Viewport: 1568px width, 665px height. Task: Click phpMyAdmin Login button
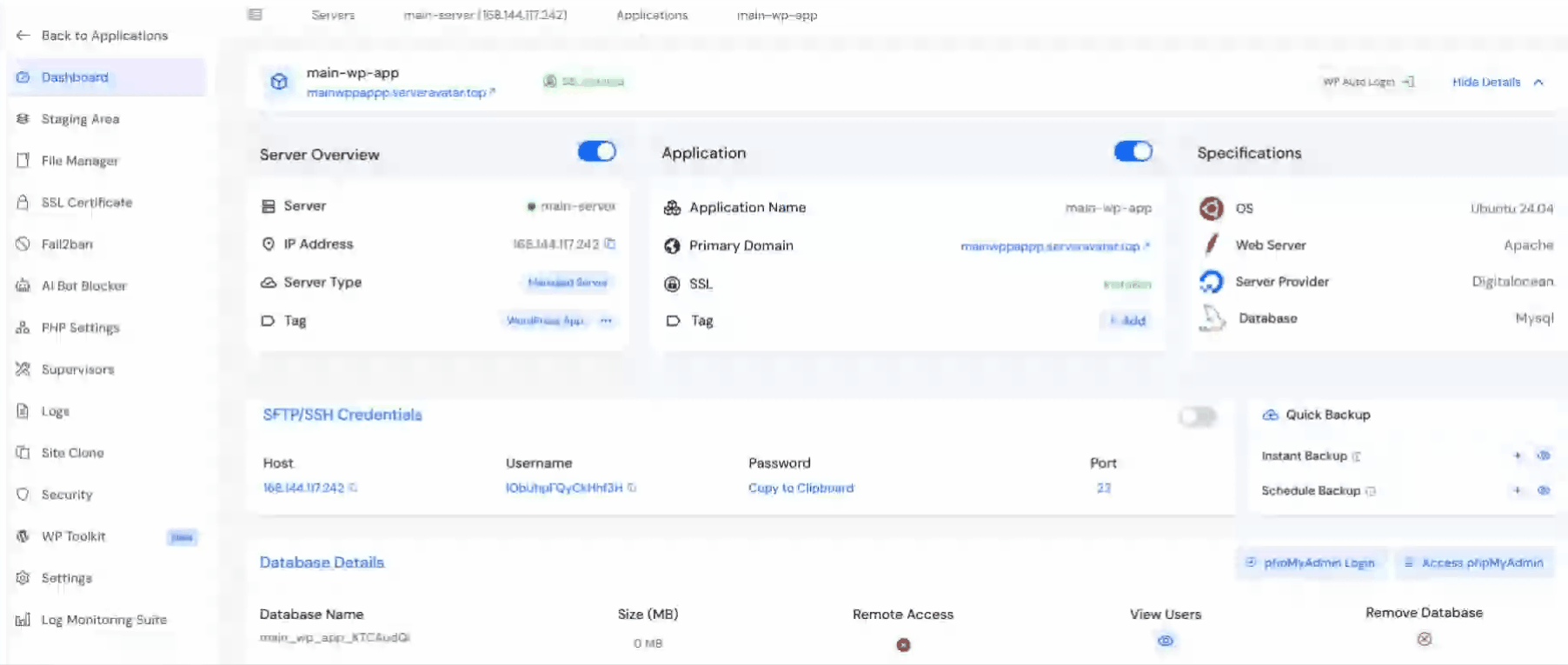tap(1311, 563)
